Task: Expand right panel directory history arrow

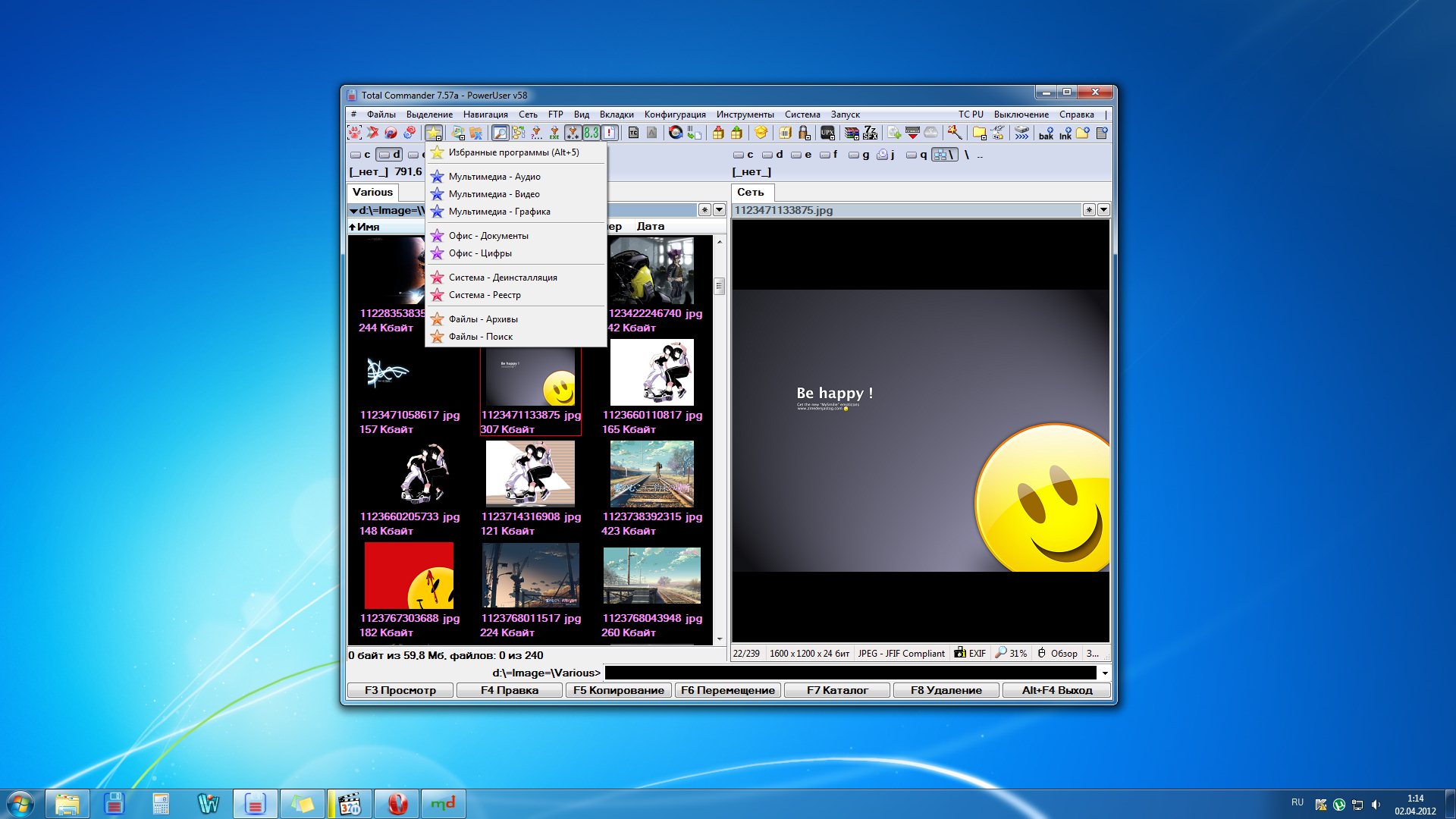Action: point(1103,210)
